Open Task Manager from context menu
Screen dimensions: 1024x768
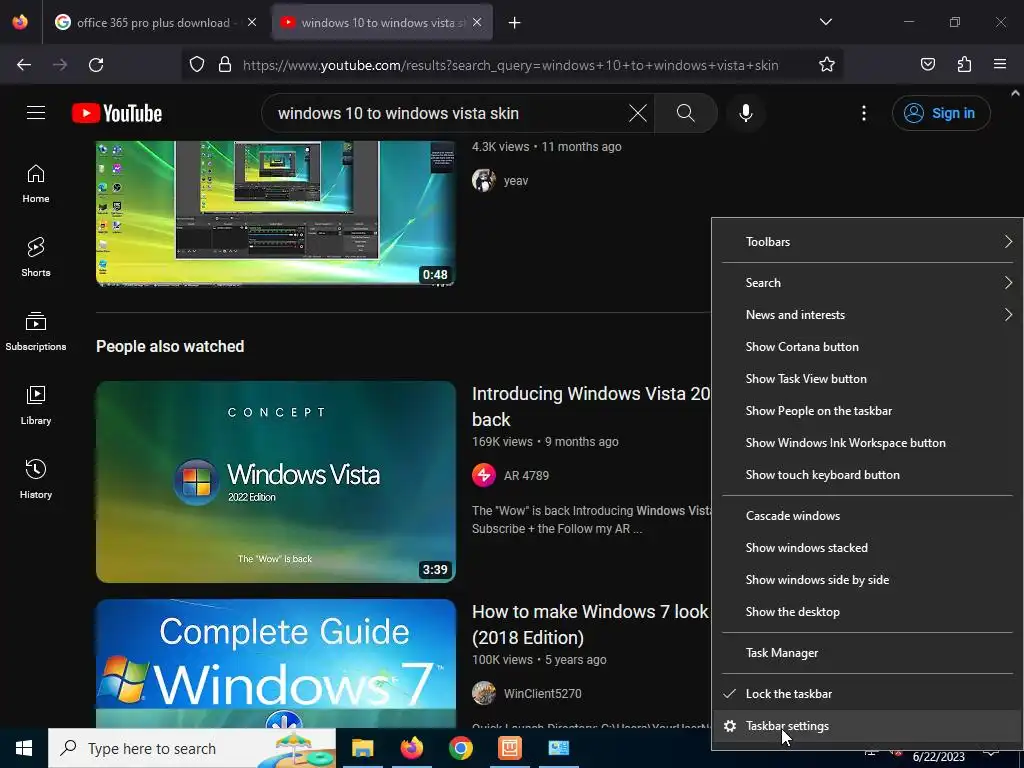click(x=867, y=653)
